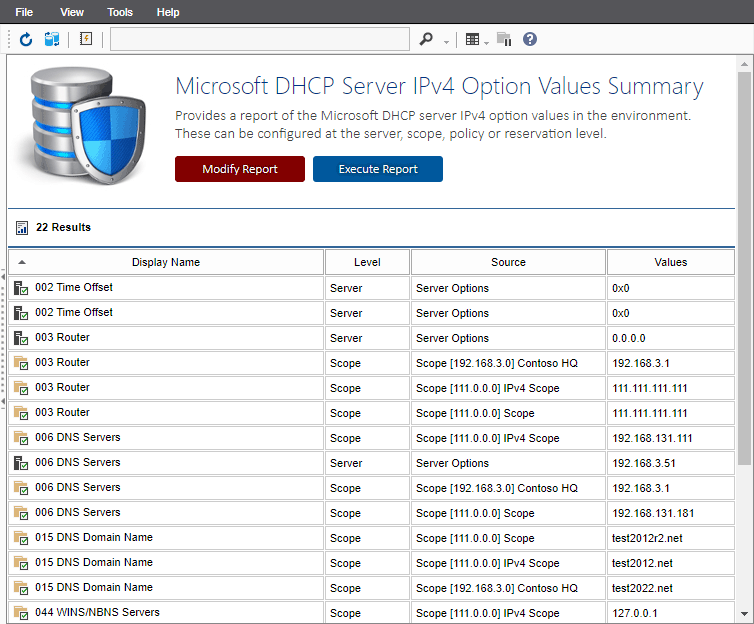Click the server icon of the 006 DNS Servers Server Options row
Viewport: 754px width, 624px height.
[x=21, y=463]
